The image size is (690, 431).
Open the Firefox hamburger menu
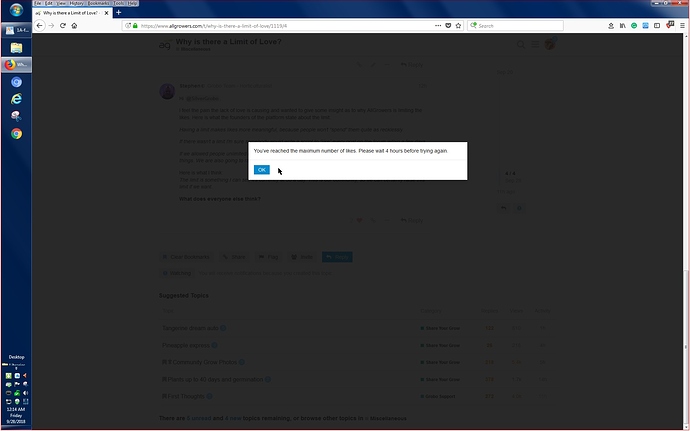(682, 26)
